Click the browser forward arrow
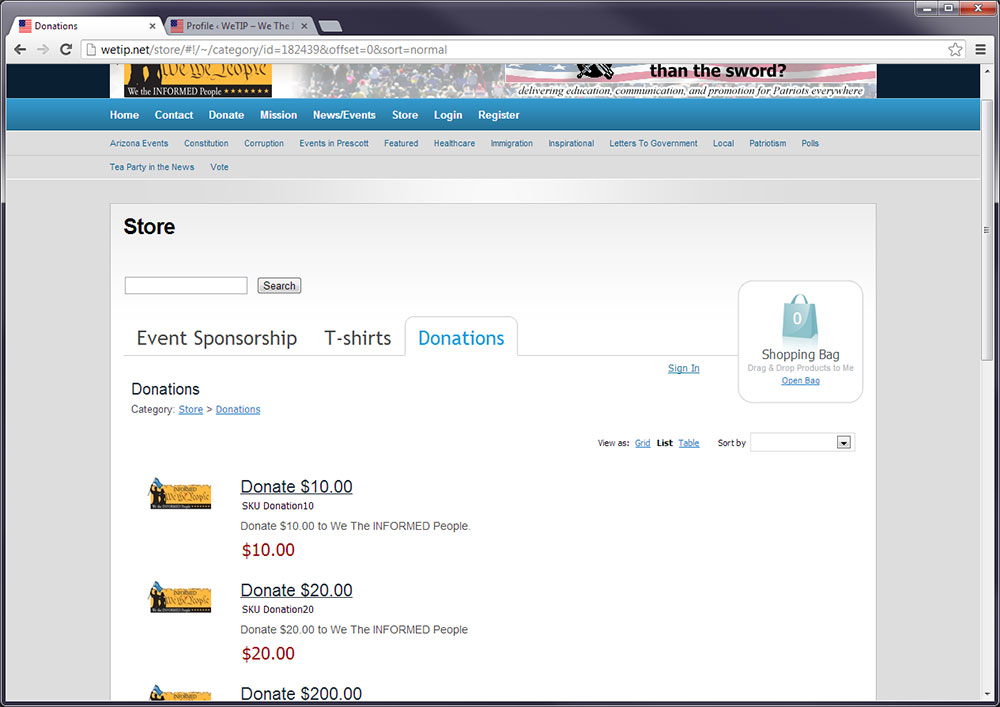 click(x=43, y=49)
